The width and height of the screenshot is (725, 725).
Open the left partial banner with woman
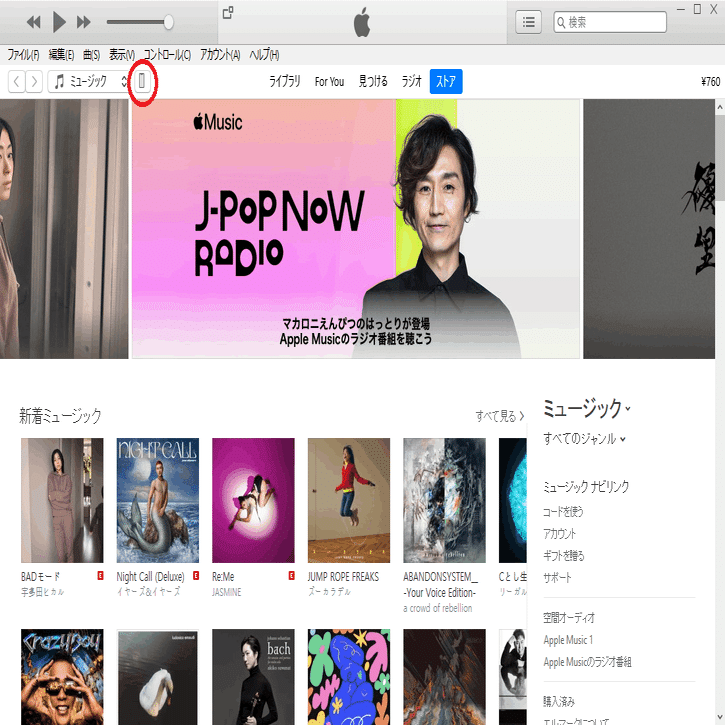coord(64,229)
